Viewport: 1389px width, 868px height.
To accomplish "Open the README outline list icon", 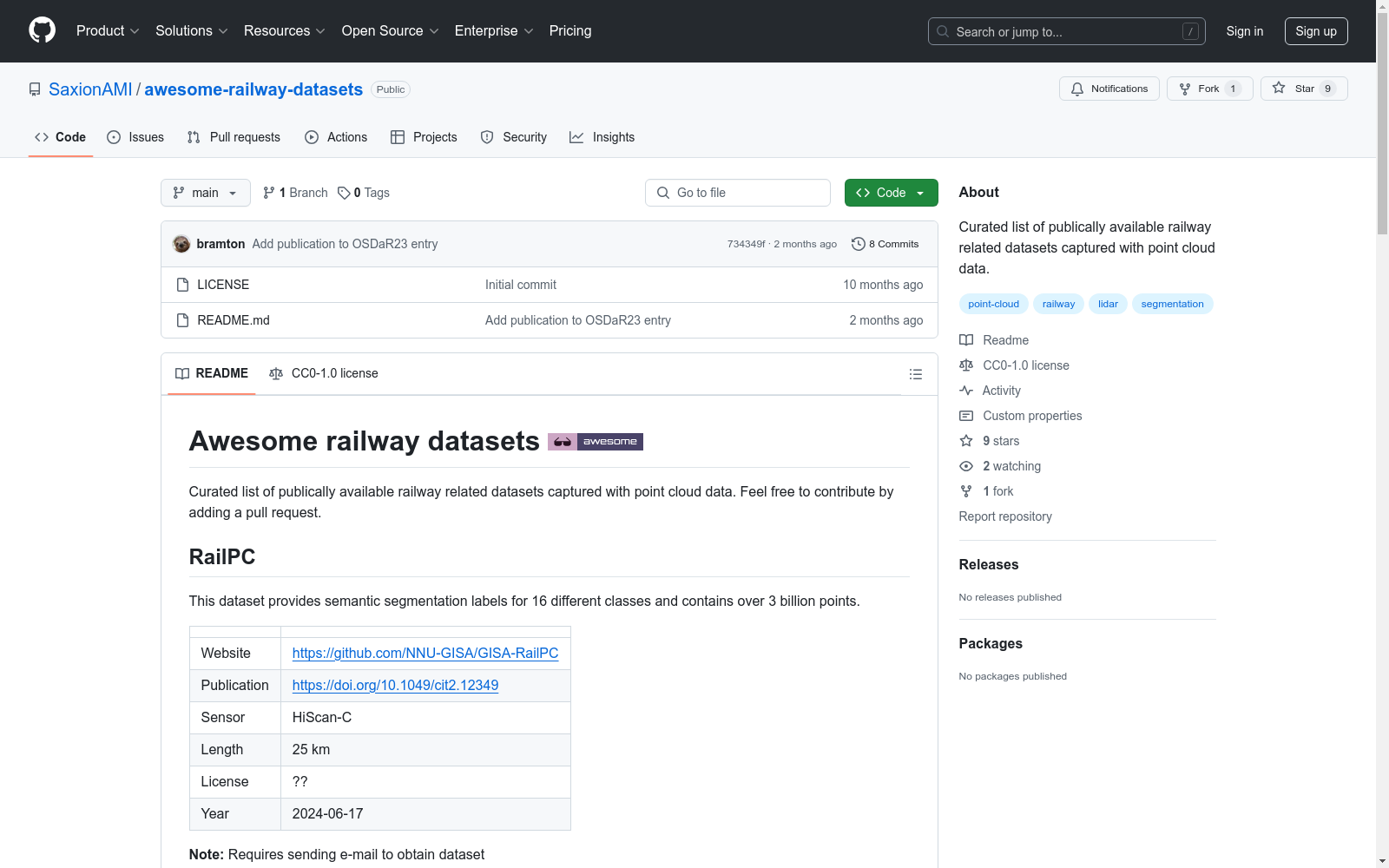I will click(915, 374).
